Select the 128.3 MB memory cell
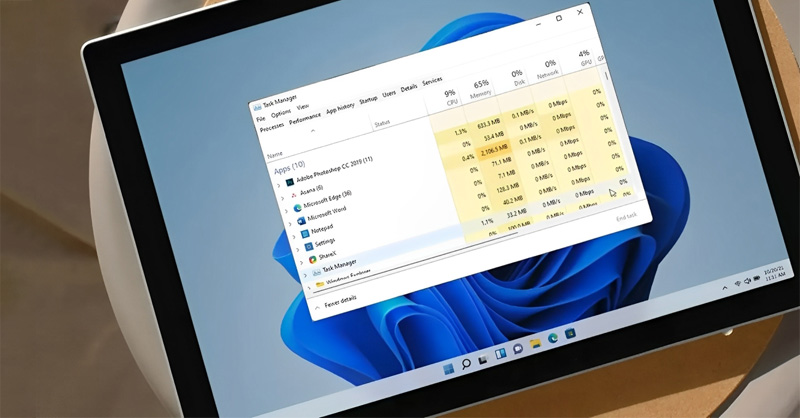The image size is (800, 418). click(508, 189)
